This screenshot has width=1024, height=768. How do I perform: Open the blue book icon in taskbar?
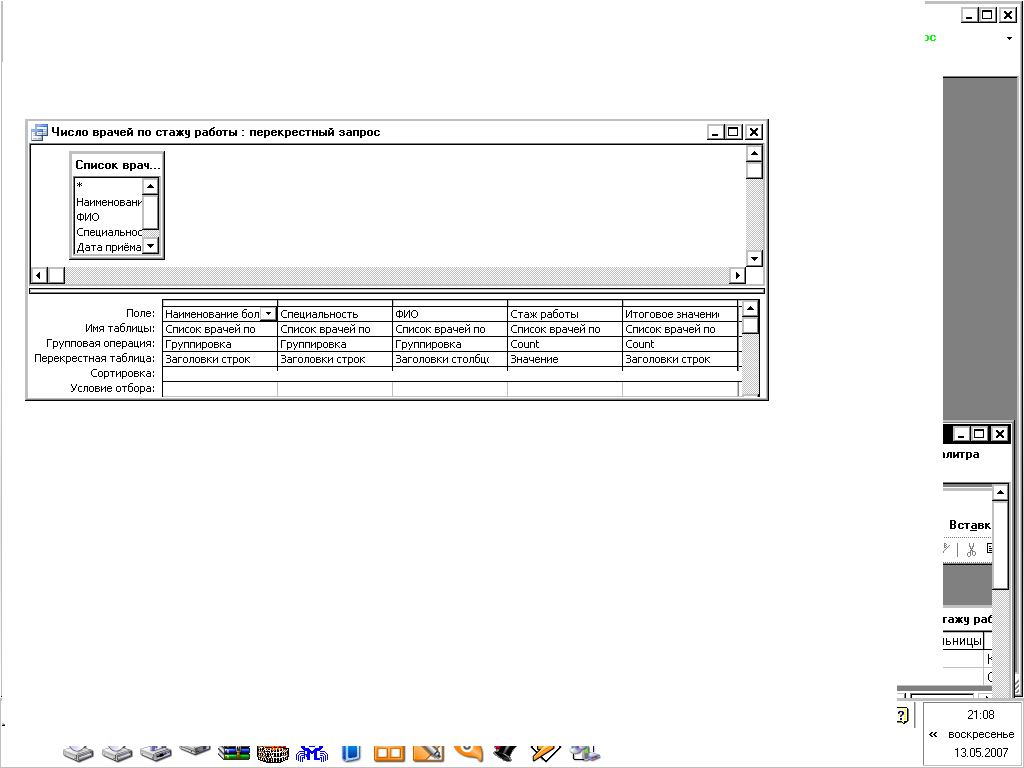(x=351, y=754)
